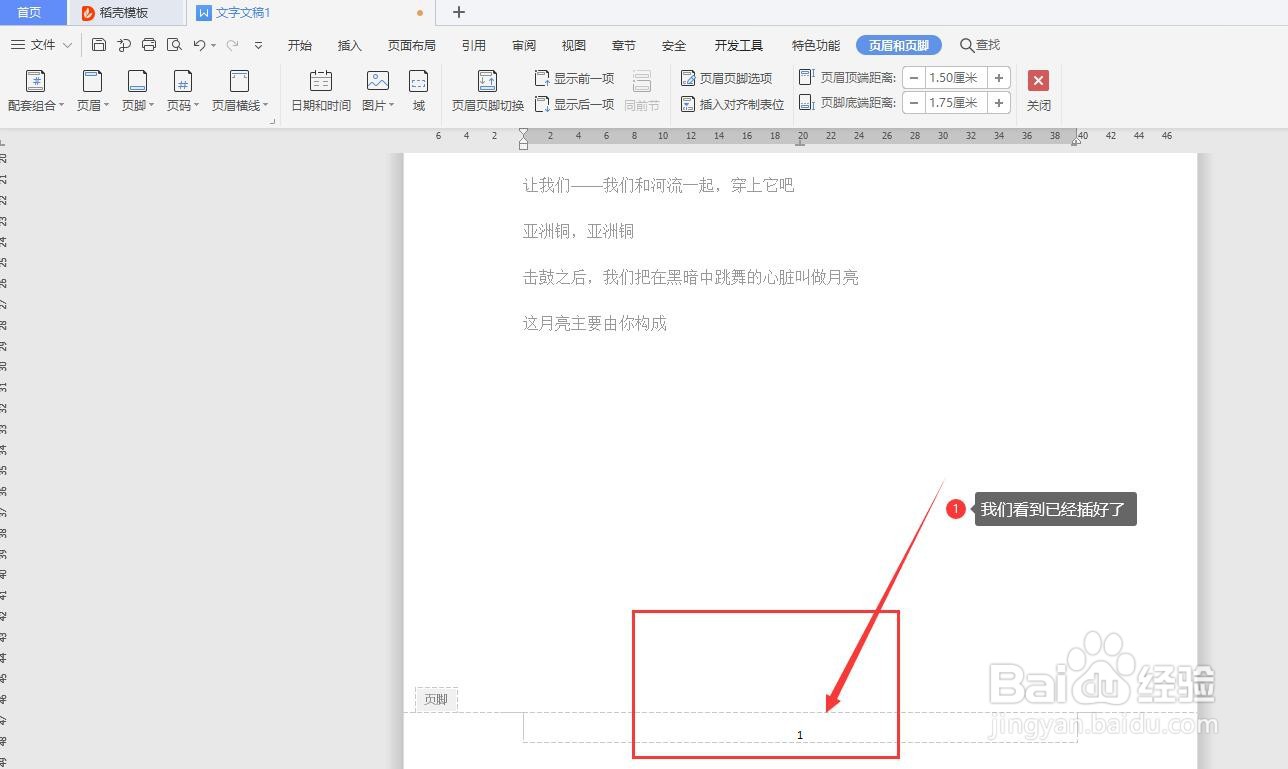Expand the 配套组合 dropdown arrow
The width and height of the screenshot is (1288, 769).
point(61,106)
